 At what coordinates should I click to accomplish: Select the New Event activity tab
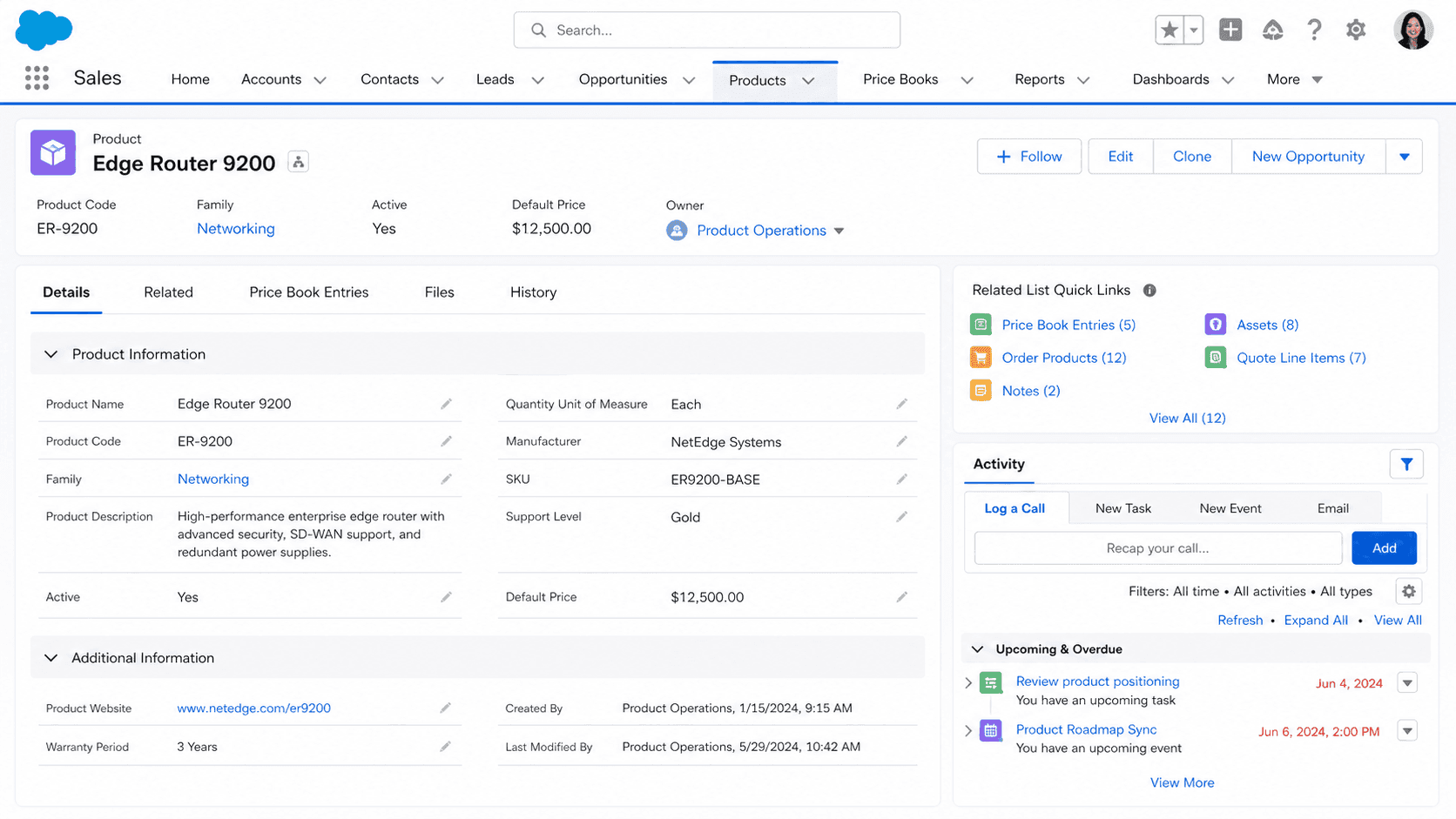click(x=1230, y=508)
